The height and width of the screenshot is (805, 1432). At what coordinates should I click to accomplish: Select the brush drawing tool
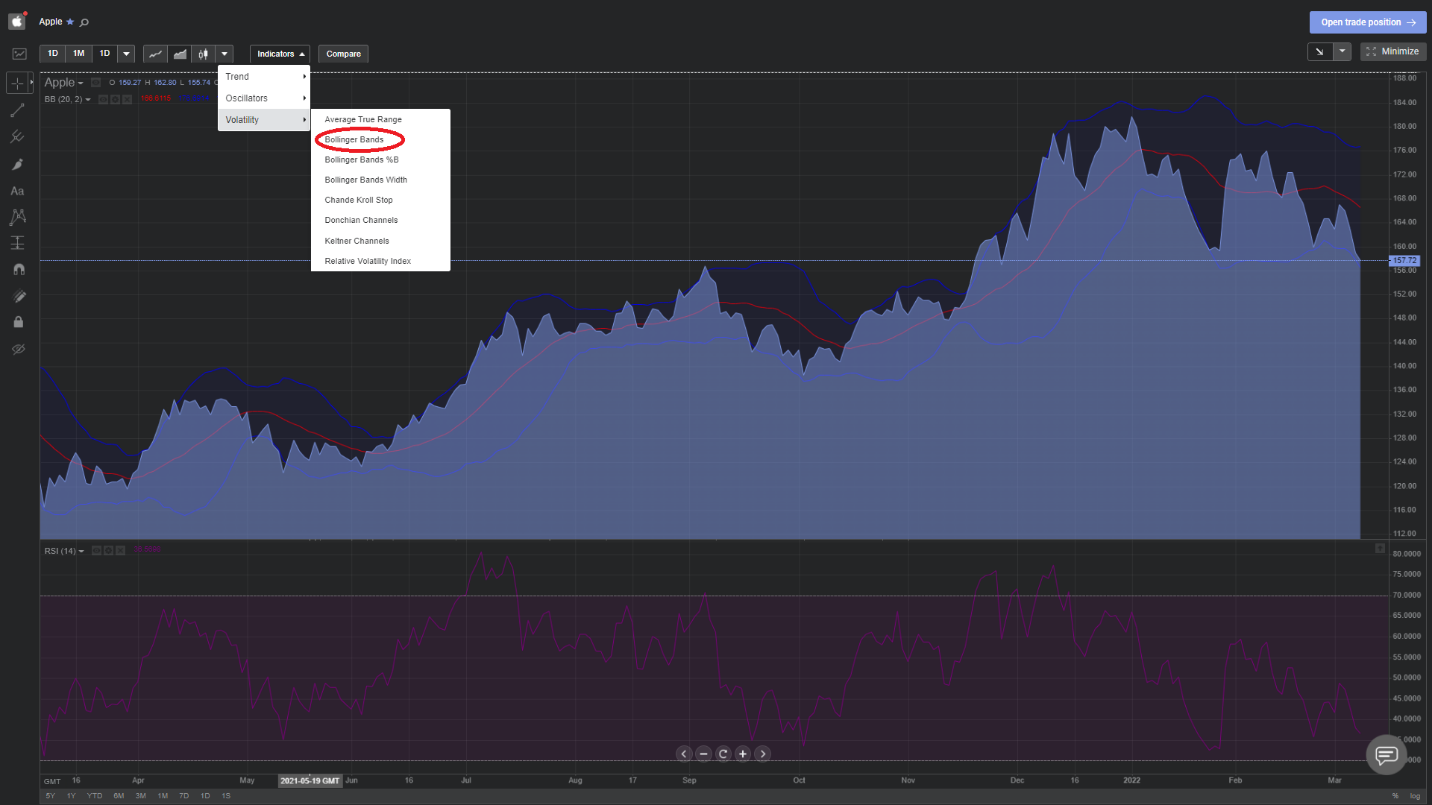pos(17,164)
